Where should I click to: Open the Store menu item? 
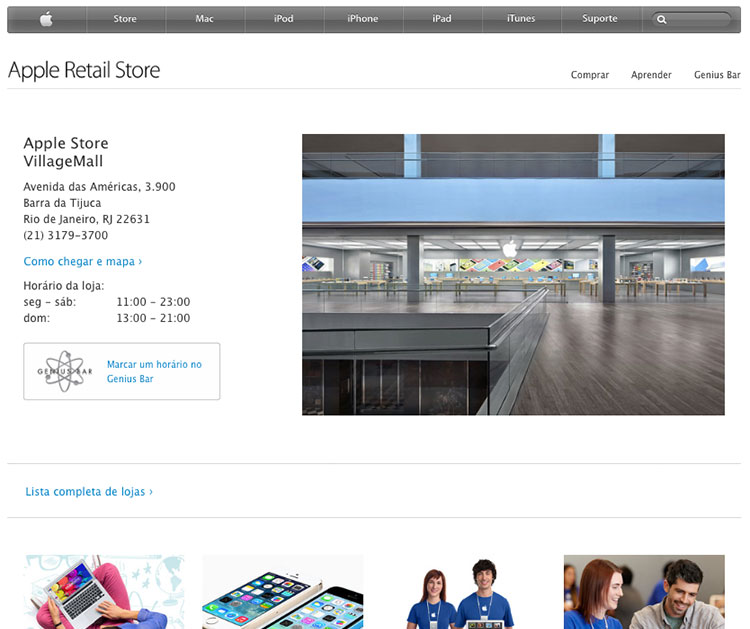coord(125,19)
